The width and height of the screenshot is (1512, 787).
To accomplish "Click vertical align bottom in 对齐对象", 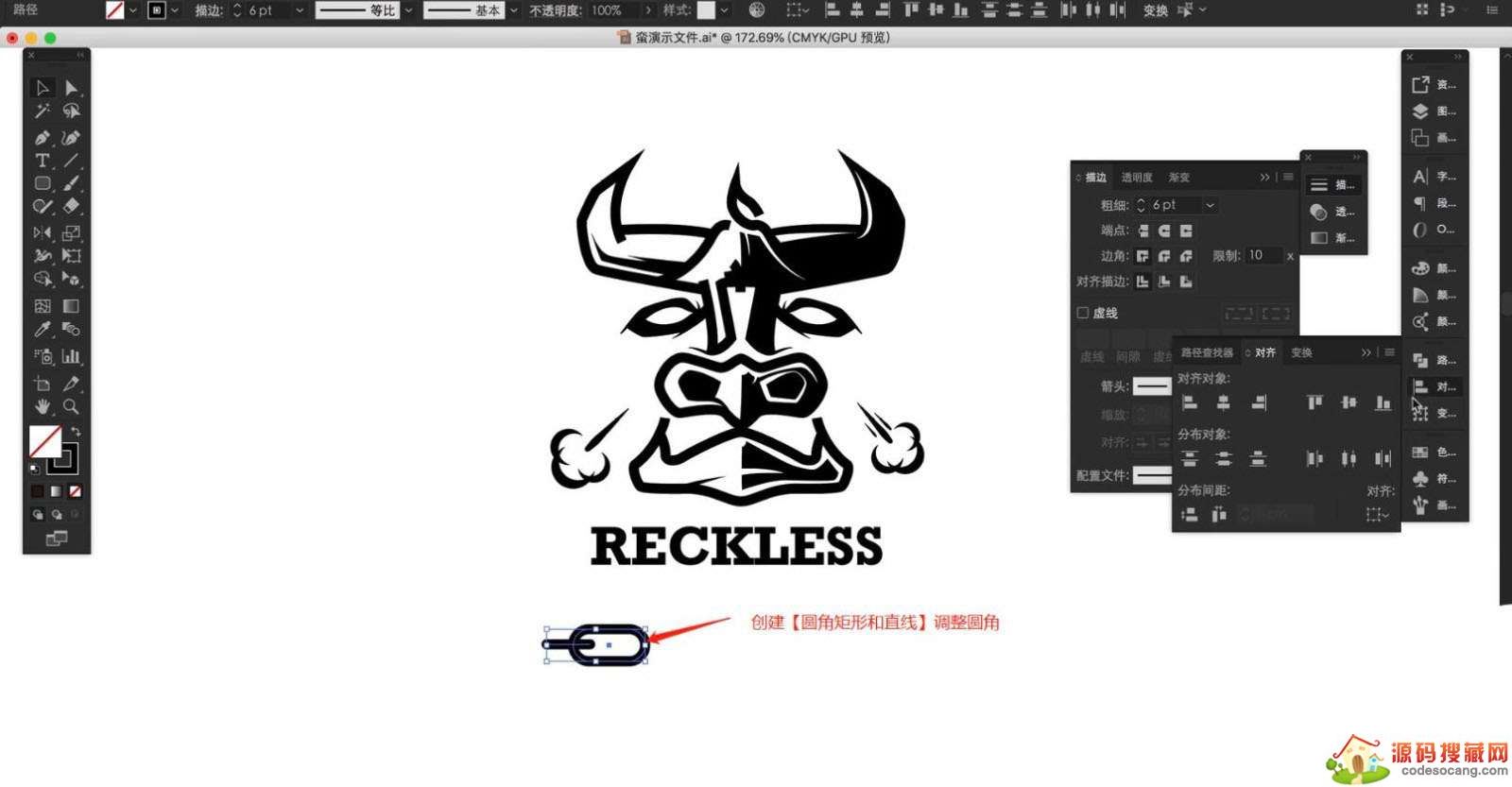I will point(1383,403).
